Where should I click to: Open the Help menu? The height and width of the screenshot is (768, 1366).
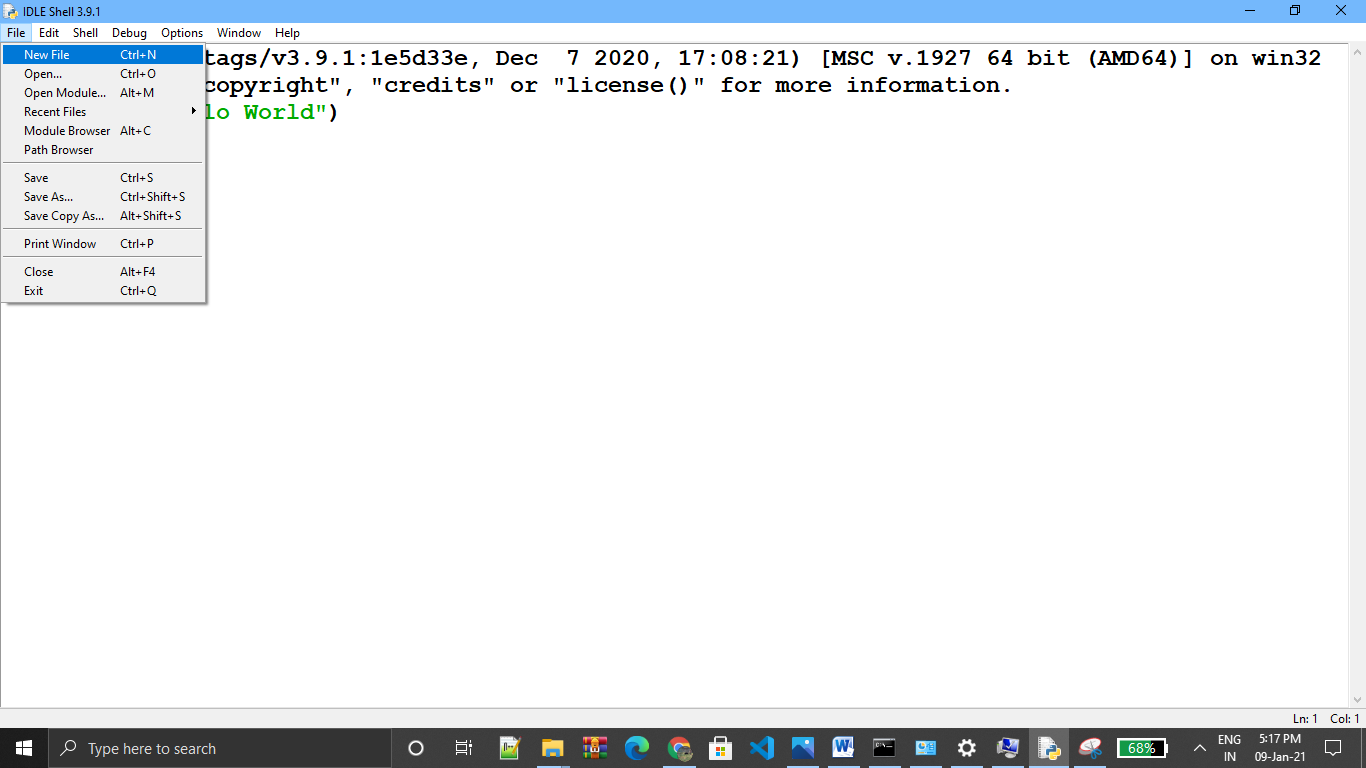(x=287, y=33)
